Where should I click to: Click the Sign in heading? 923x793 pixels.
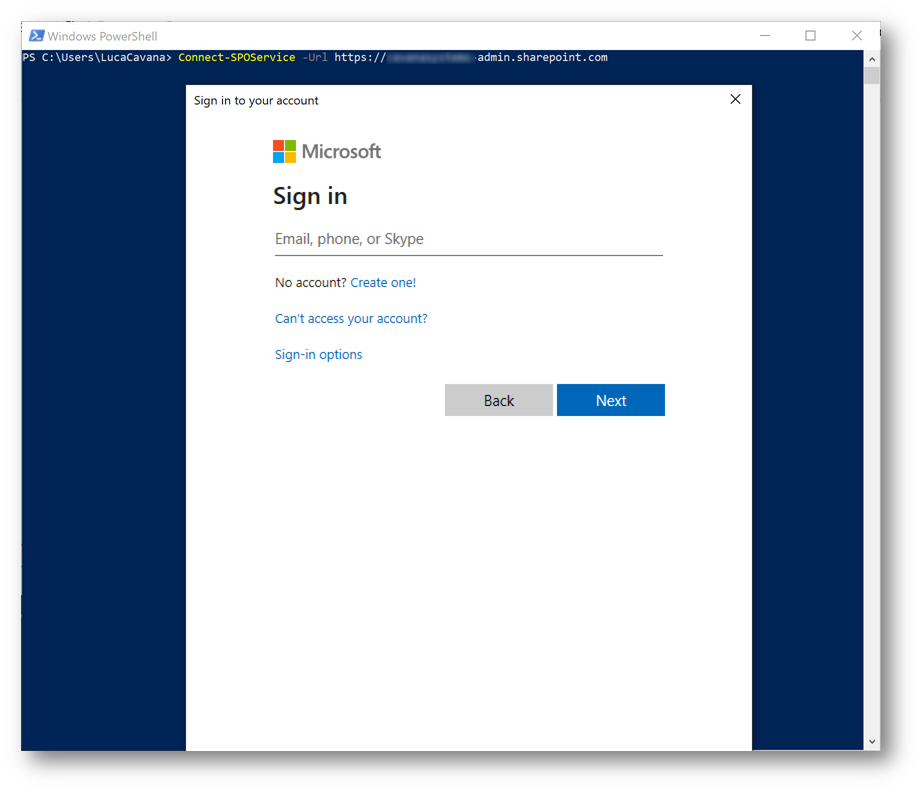pyautogui.click(x=310, y=196)
